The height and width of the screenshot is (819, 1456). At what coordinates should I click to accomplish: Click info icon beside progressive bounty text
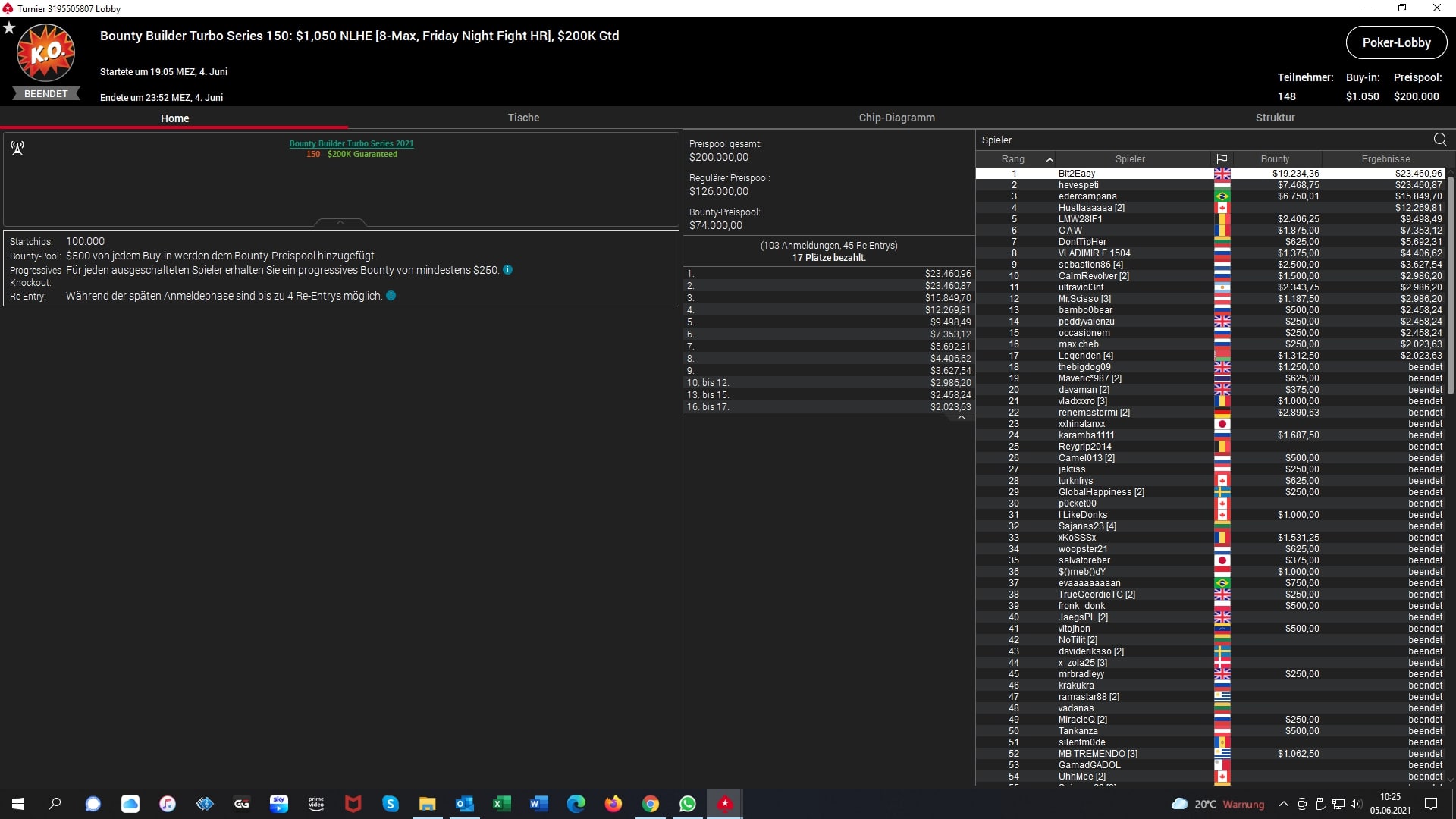pyautogui.click(x=507, y=270)
